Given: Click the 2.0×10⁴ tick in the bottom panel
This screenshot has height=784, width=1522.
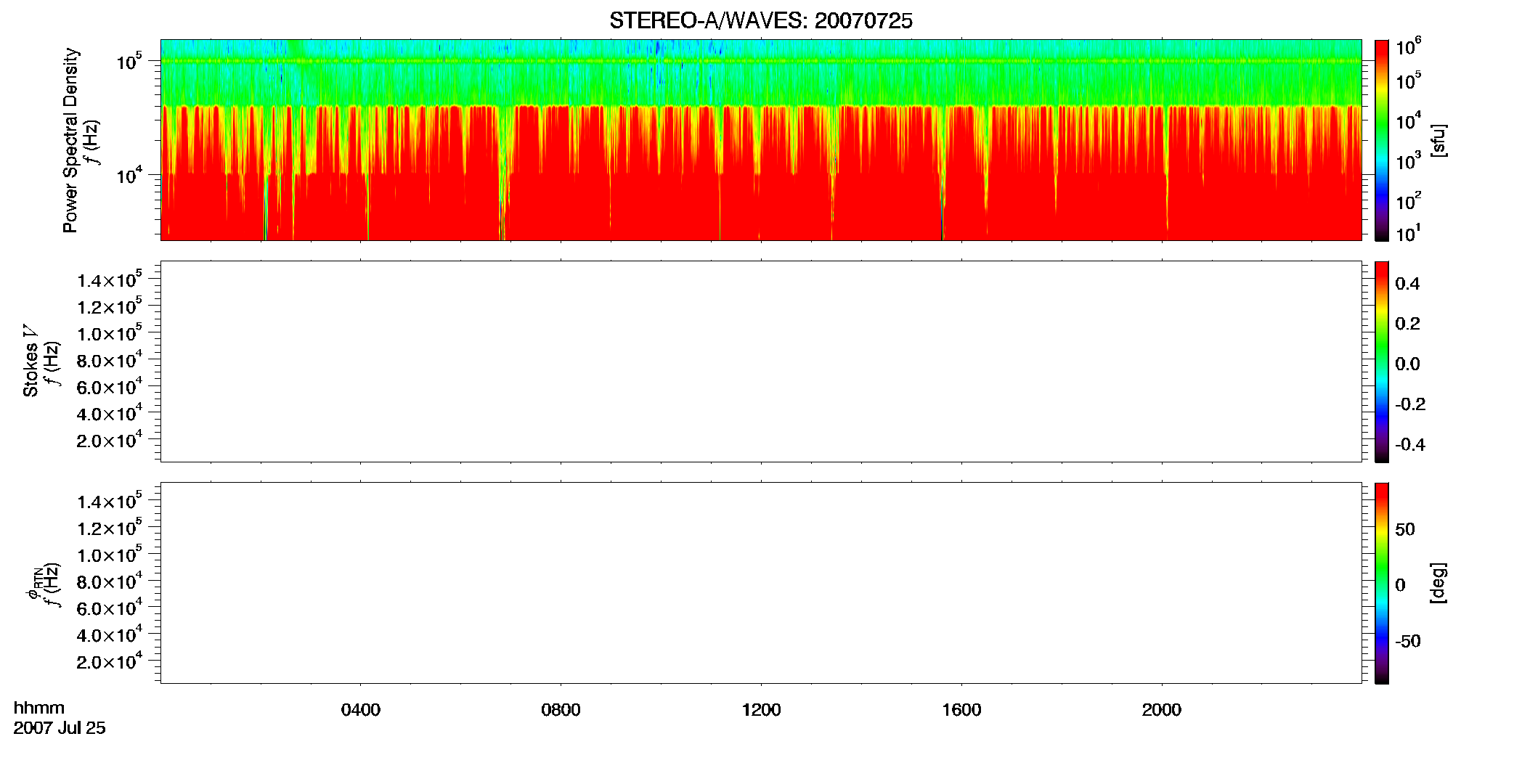Looking at the screenshot, I should [110, 661].
